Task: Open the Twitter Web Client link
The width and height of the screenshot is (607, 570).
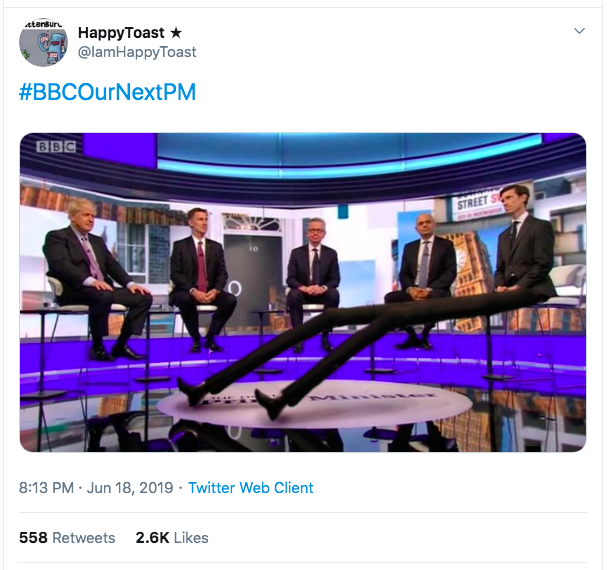Action: pyautogui.click(x=251, y=488)
